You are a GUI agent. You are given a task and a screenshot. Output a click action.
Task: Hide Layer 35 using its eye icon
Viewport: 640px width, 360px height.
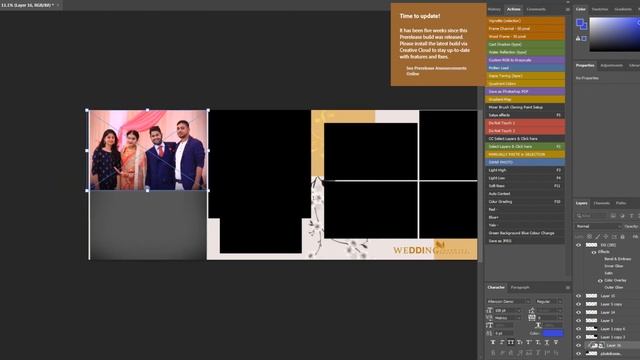tap(578, 296)
